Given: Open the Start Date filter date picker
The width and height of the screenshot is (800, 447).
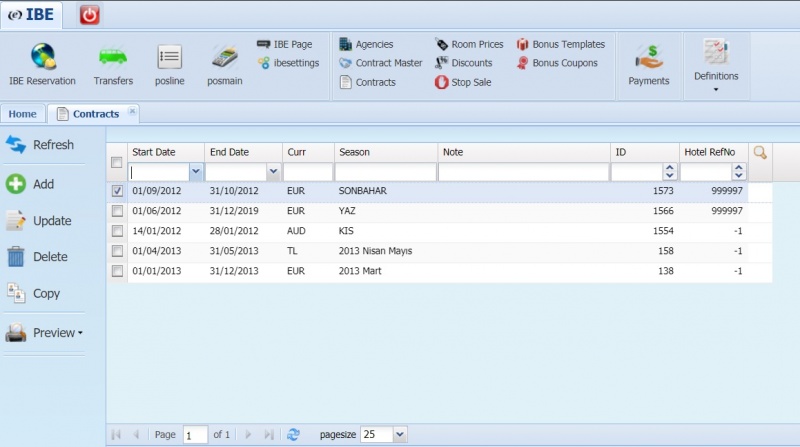Looking at the screenshot, I should point(196,172).
